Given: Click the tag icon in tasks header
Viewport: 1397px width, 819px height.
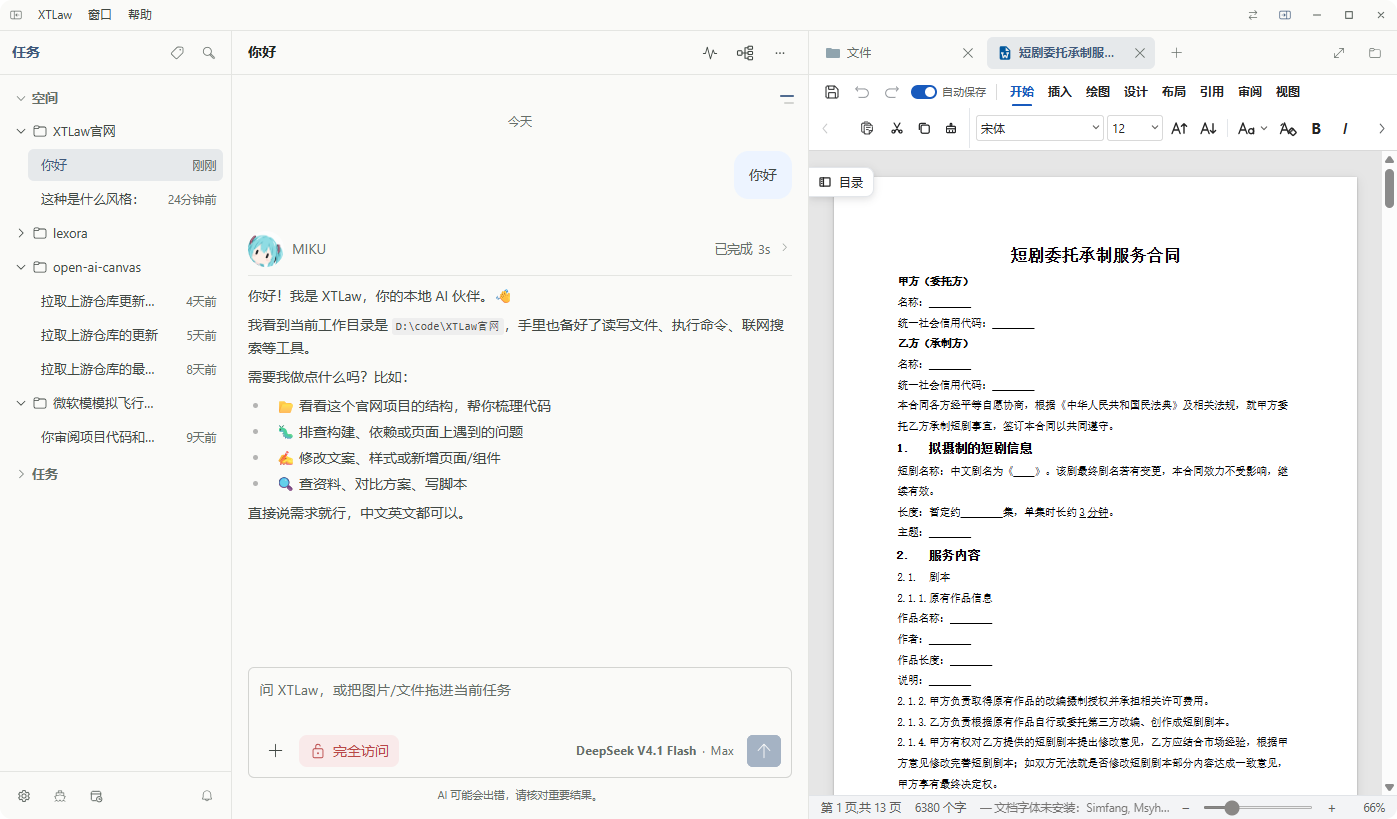Looking at the screenshot, I should [177, 52].
